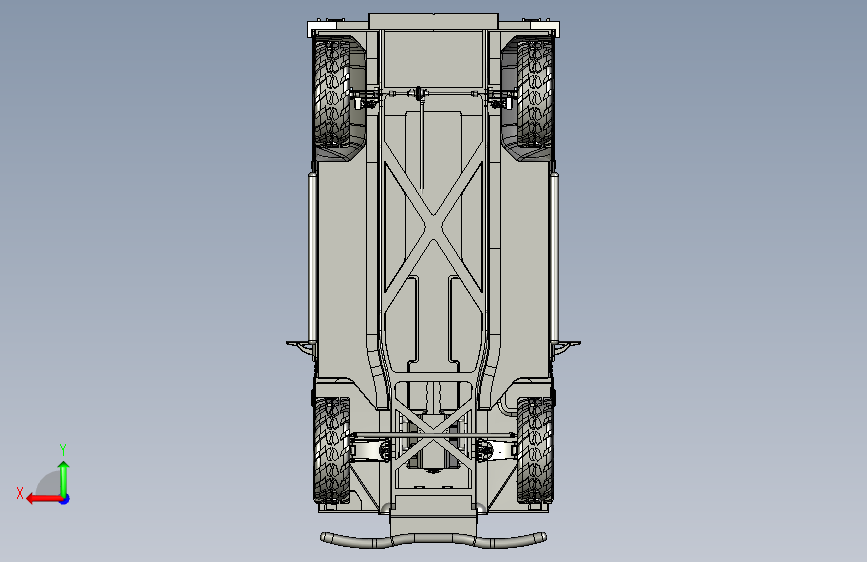
Task: Select the lower-right wheel of the vehicle model
Action: (x=535, y=450)
